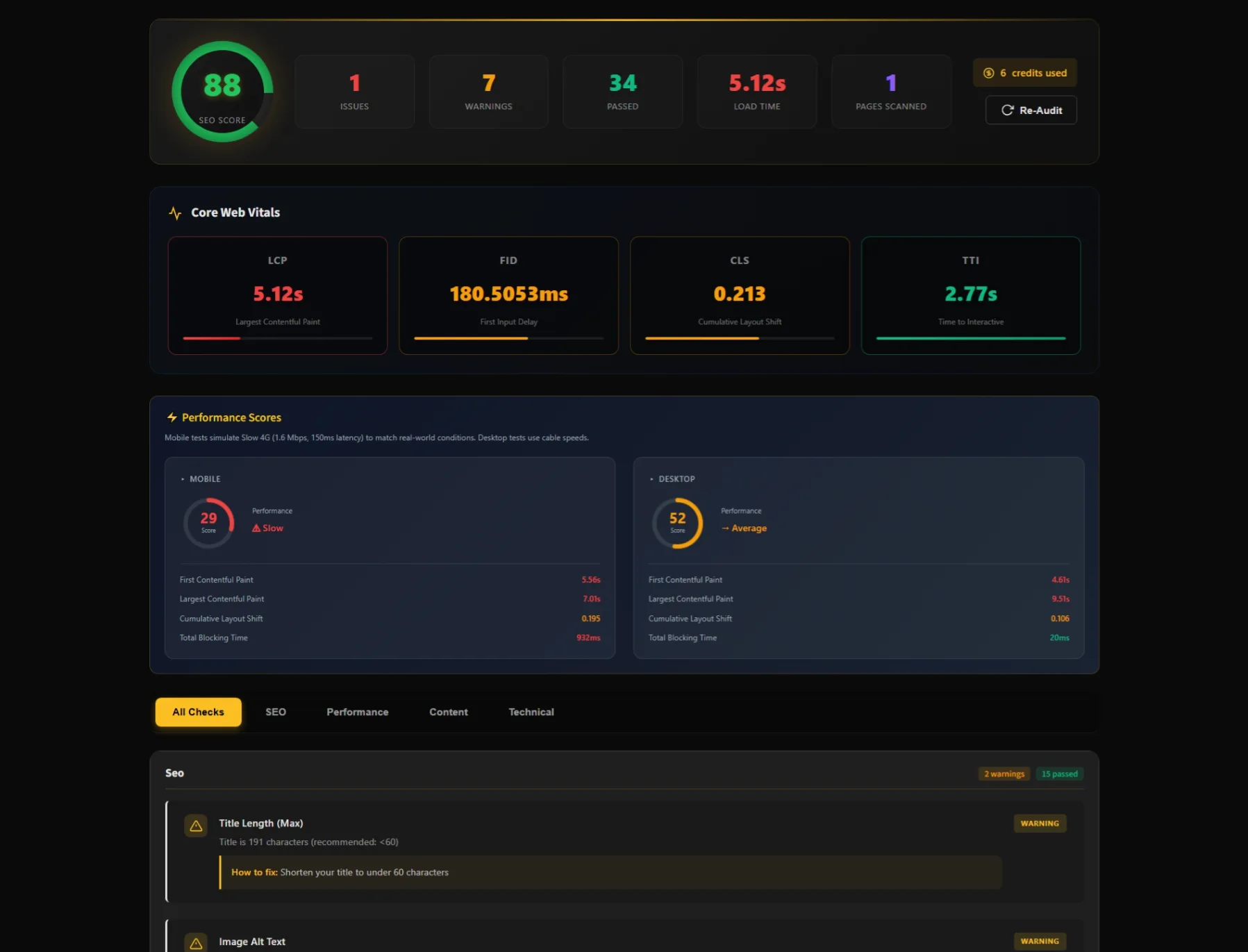The height and width of the screenshot is (952, 1248).
Task: Click the coin icon in credits used badge
Action: [988, 72]
